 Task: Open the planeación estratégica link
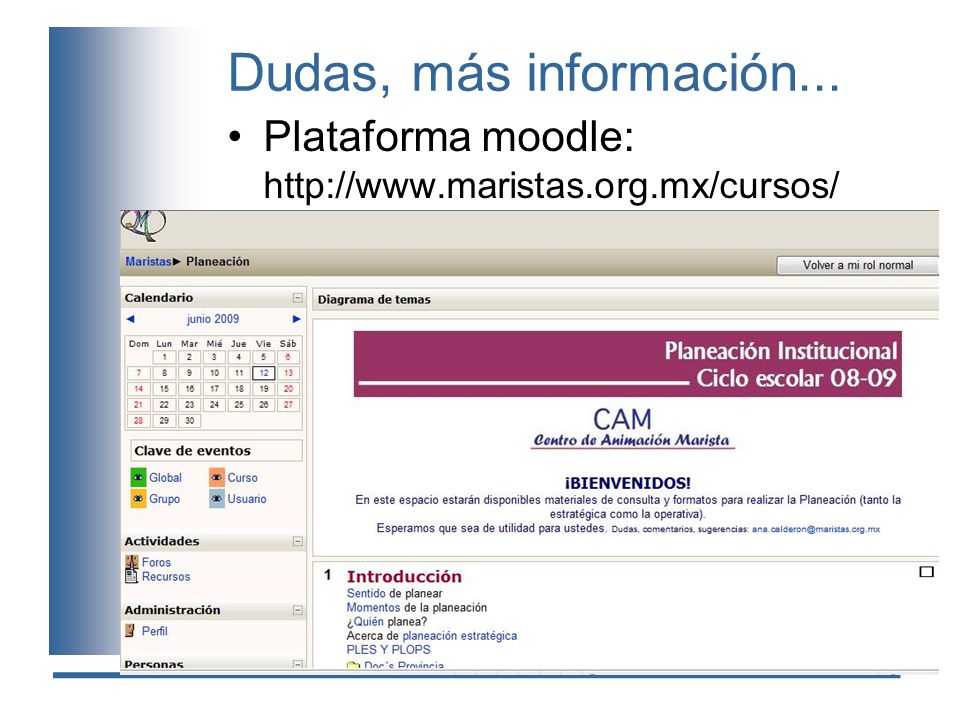tap(460, 636)
